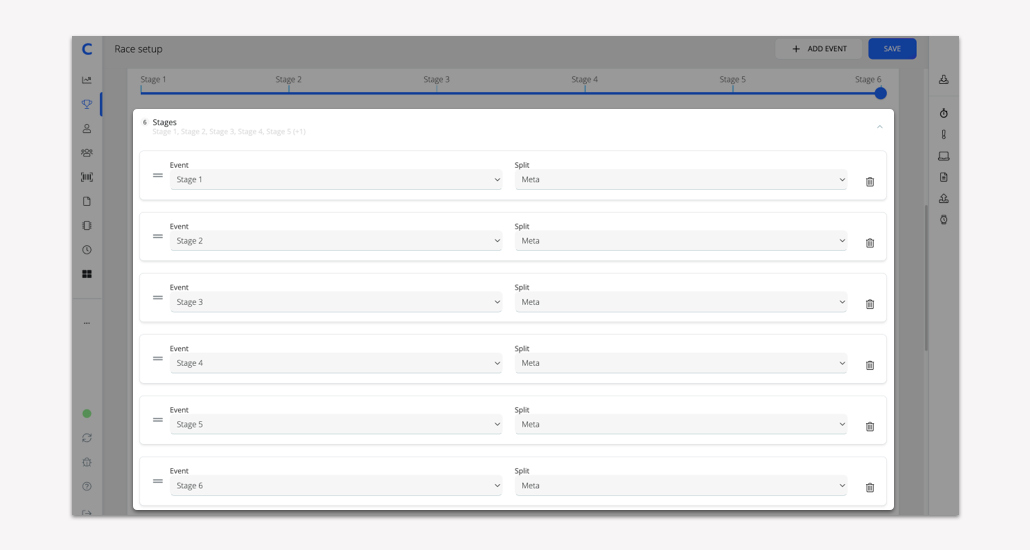1030x550 pixels.
Task: Open the Event dropdown showing Stage 5
Action: click(x=336, y=424)
